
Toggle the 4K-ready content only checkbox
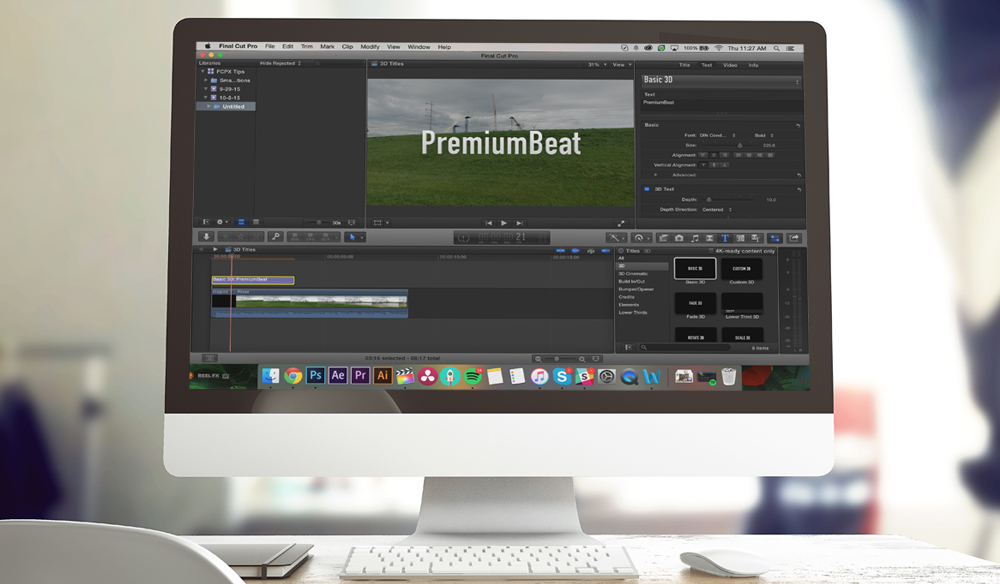[x=710, y=251]
